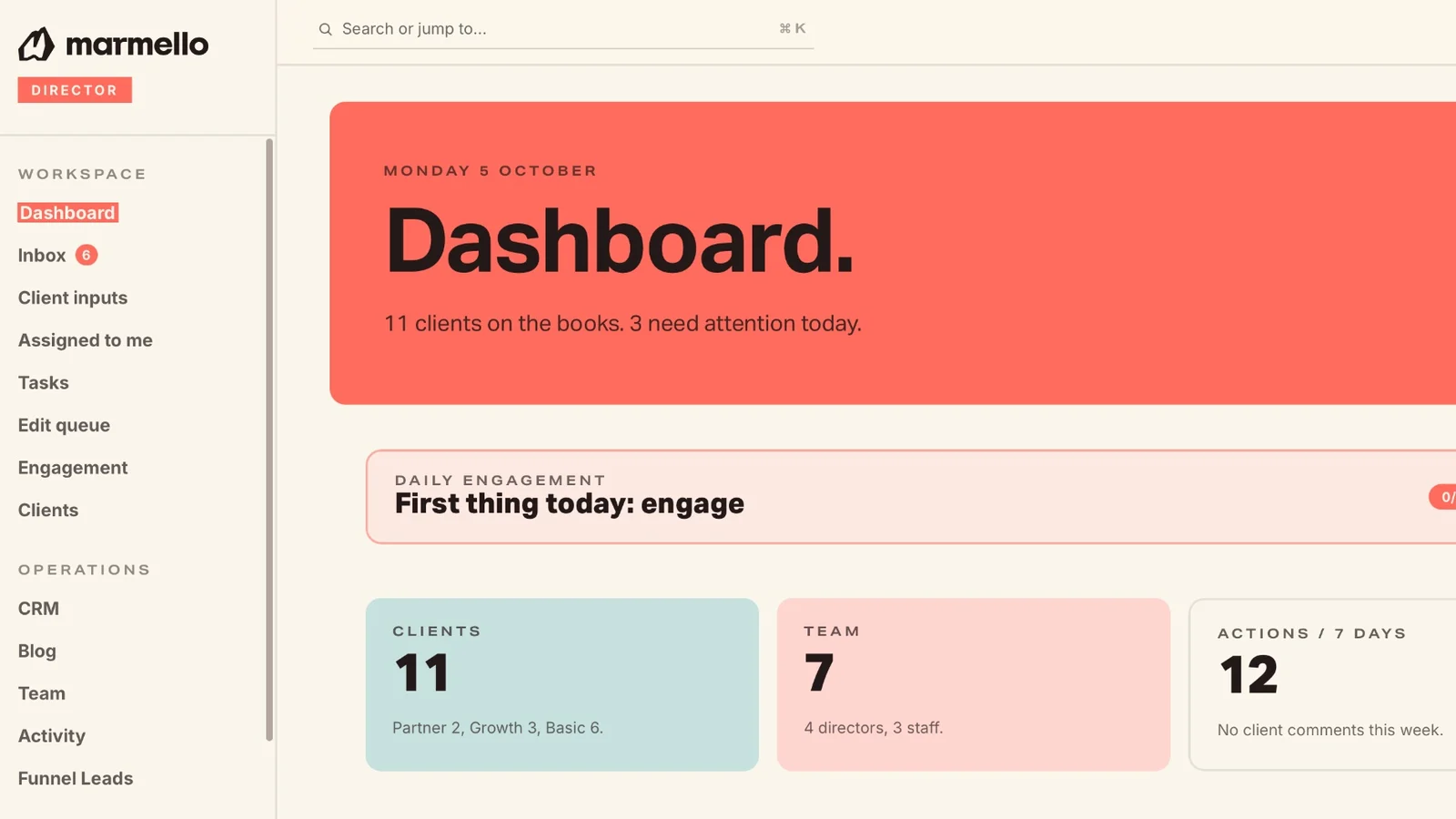Click the WORKSPACE section label
Viewport: 1456px width, 819px height.
82,174
